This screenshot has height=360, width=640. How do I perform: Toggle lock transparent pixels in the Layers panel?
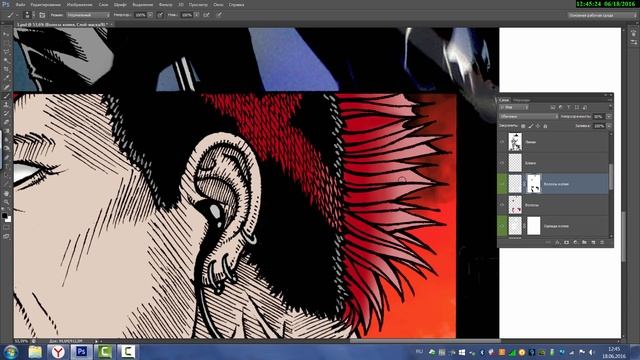(523, 126)
